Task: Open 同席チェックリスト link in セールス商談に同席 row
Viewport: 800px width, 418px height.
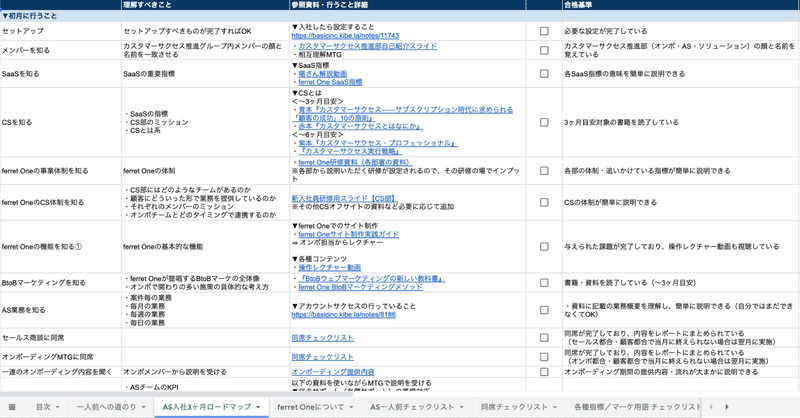Action: click(322, 338)
